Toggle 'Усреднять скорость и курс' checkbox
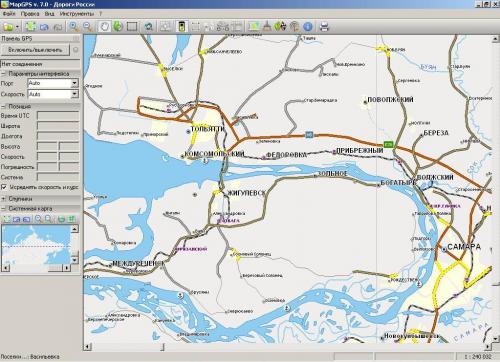The image size is (500, 362). (x=4, y=187)
